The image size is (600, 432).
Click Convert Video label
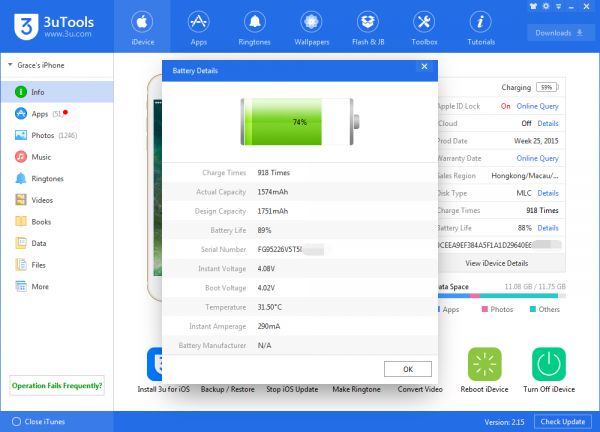(420, 389)
